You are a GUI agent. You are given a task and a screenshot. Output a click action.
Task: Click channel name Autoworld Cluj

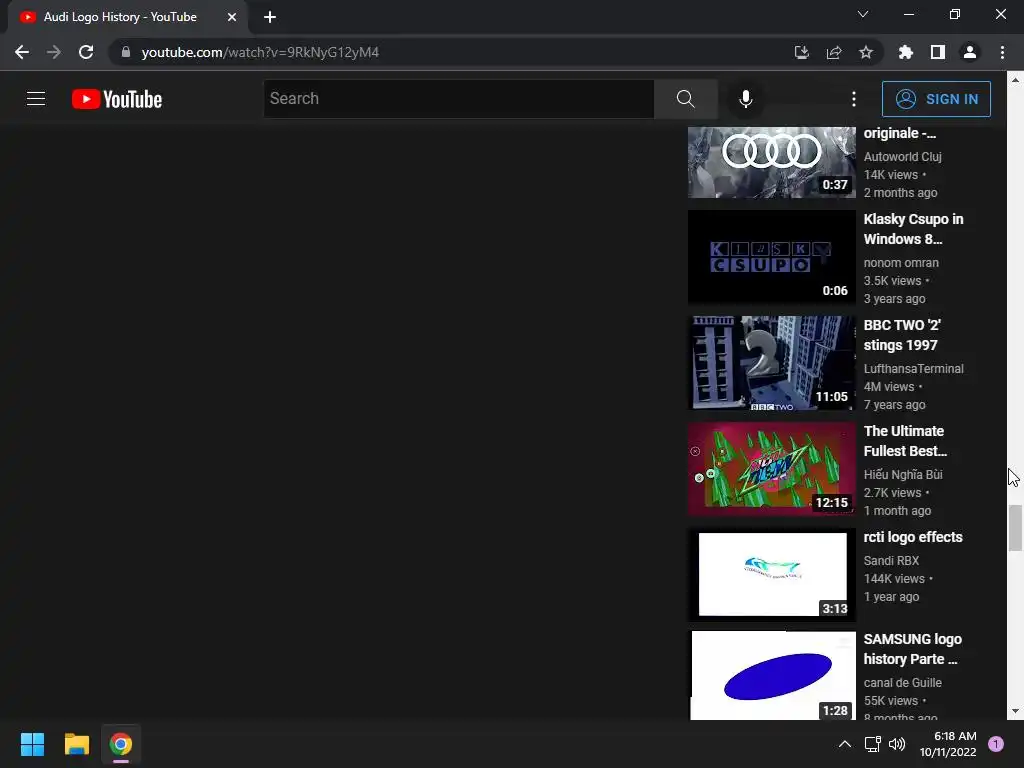903,157
